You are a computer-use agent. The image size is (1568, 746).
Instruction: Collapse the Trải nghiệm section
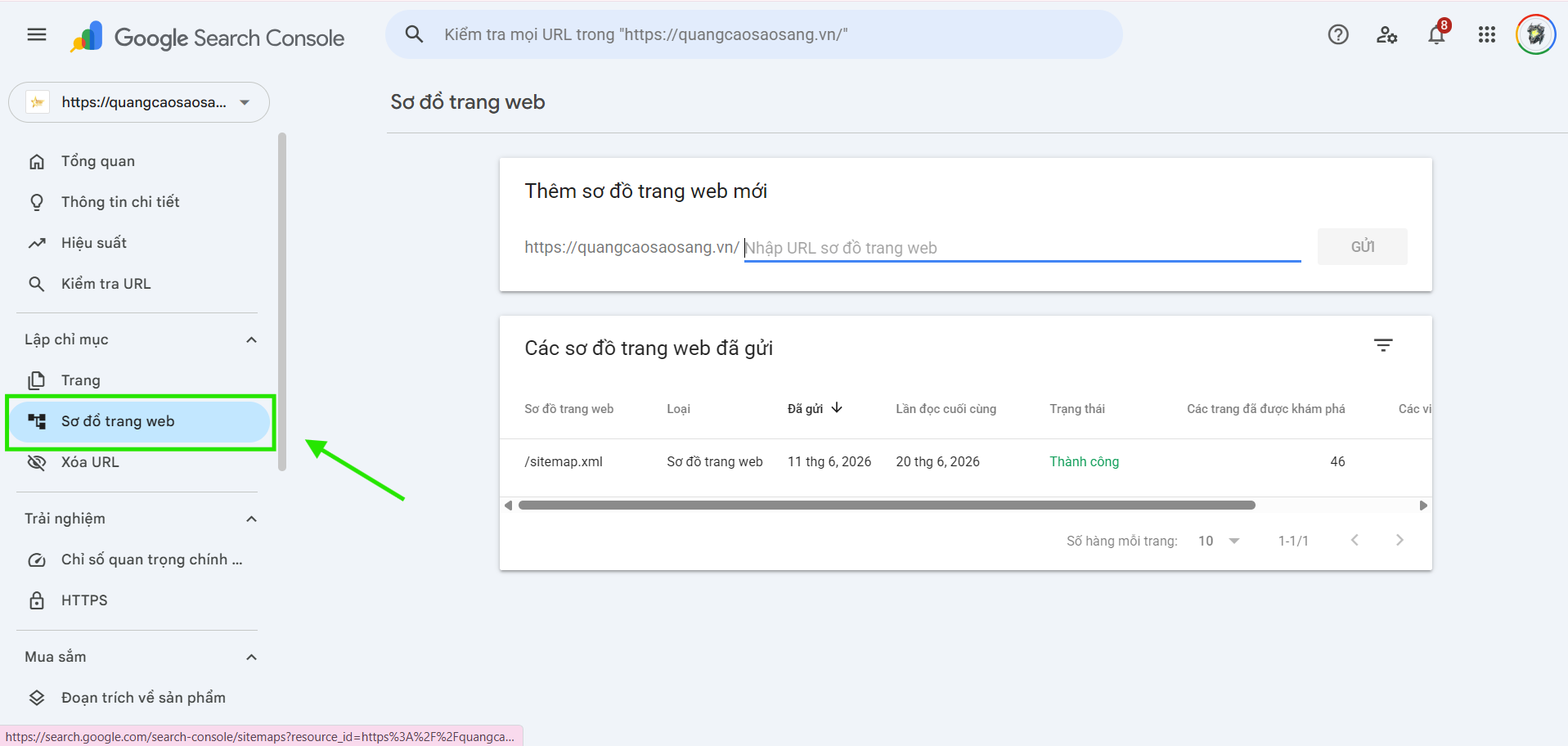point(252,519)
